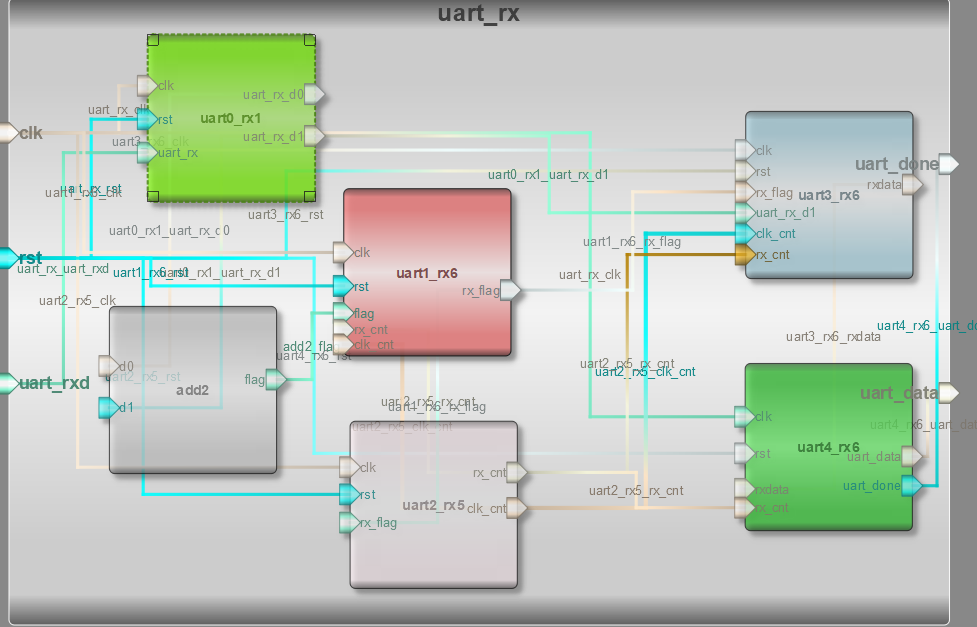Viewport: 977px width, 627px height.
Task: Select the uart3_rx6 block title
Action: click(832, 195)
